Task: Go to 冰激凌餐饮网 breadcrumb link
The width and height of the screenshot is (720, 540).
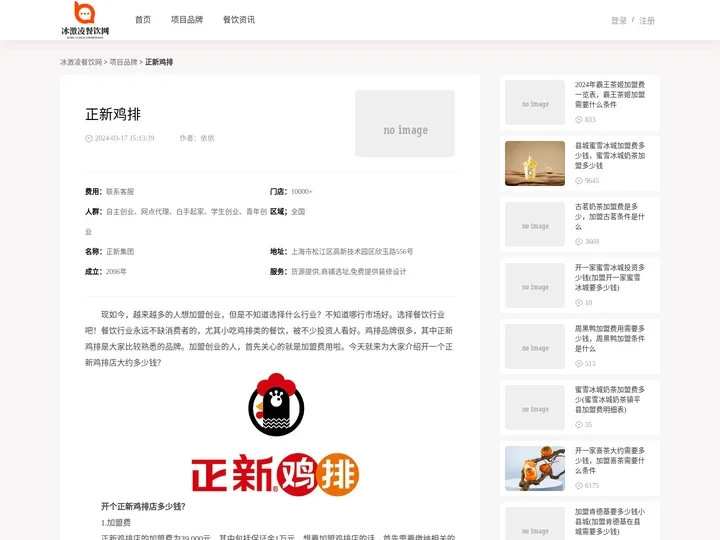Action: tap(81, 62)
